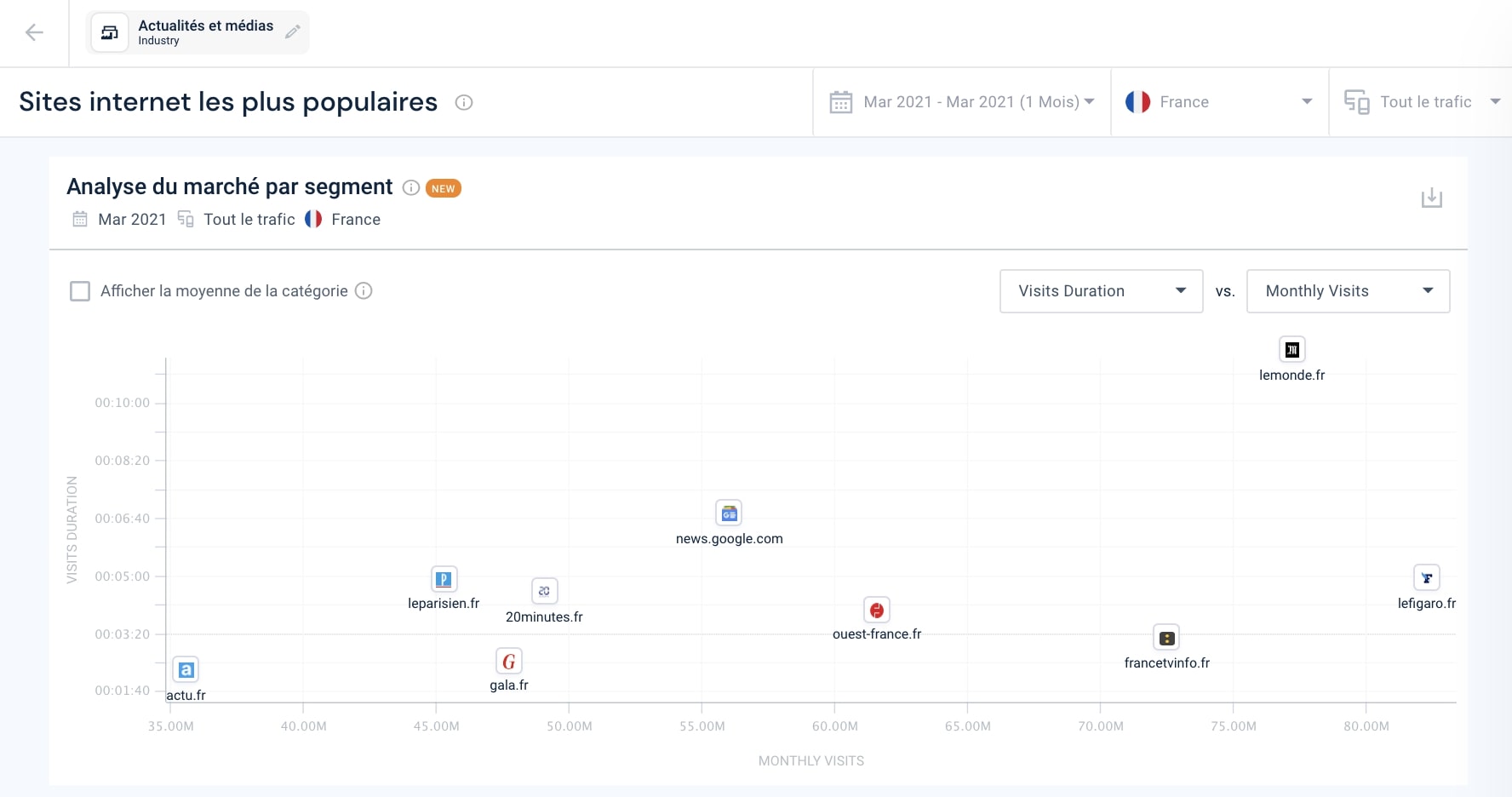This screenshot has width=1512, height=797.
Task: Open the Mar 2021 date range dropdown
Action: point(962,102)
